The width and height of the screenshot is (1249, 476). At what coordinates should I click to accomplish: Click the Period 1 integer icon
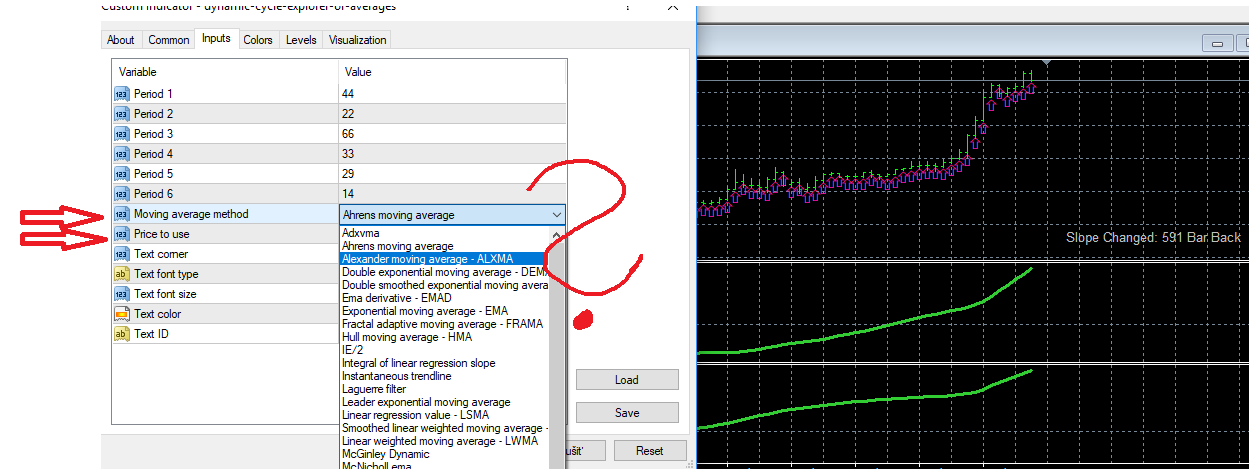[121, 94]
